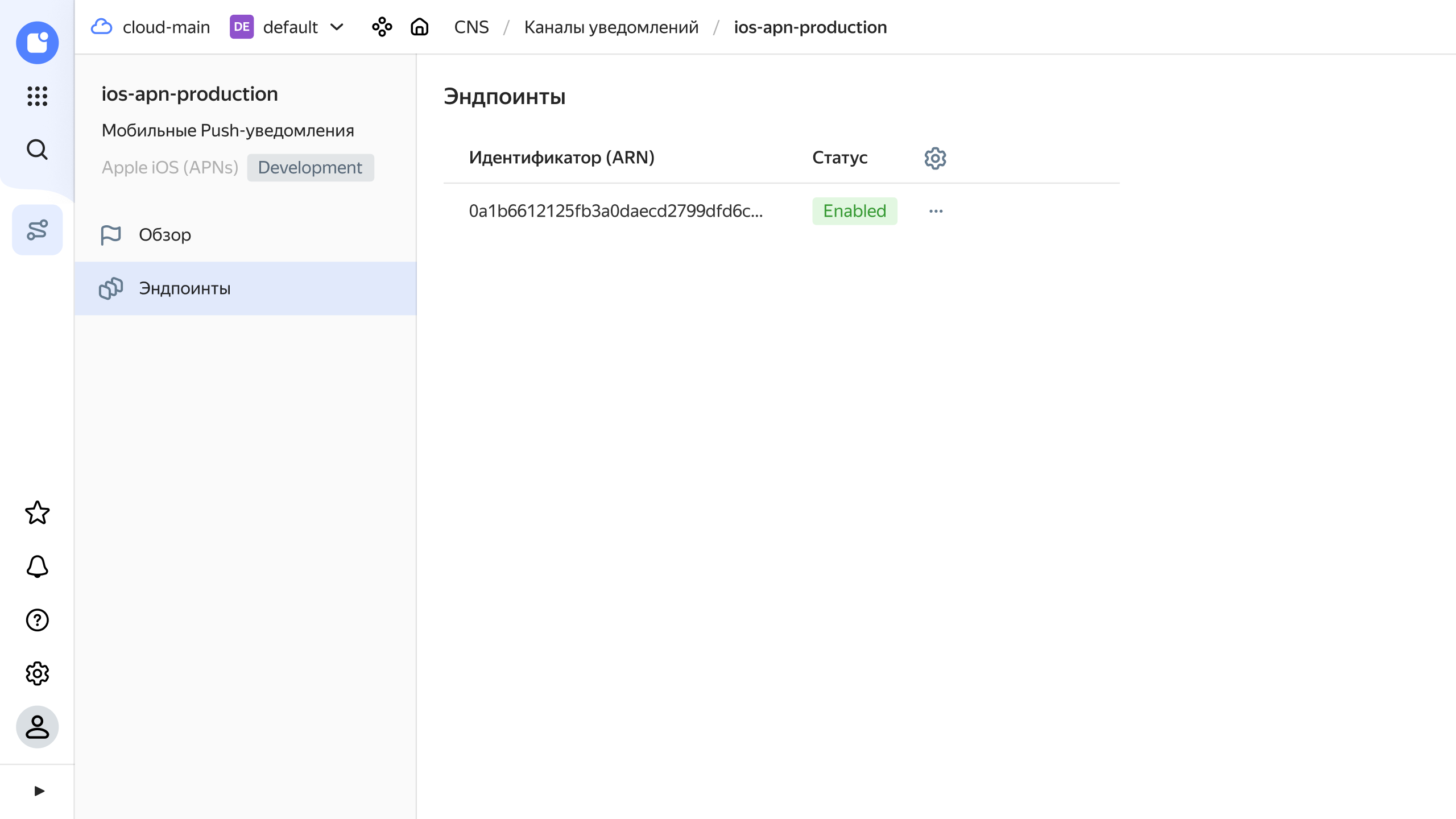Click the Идентификатор (ARN) column header

561,158
